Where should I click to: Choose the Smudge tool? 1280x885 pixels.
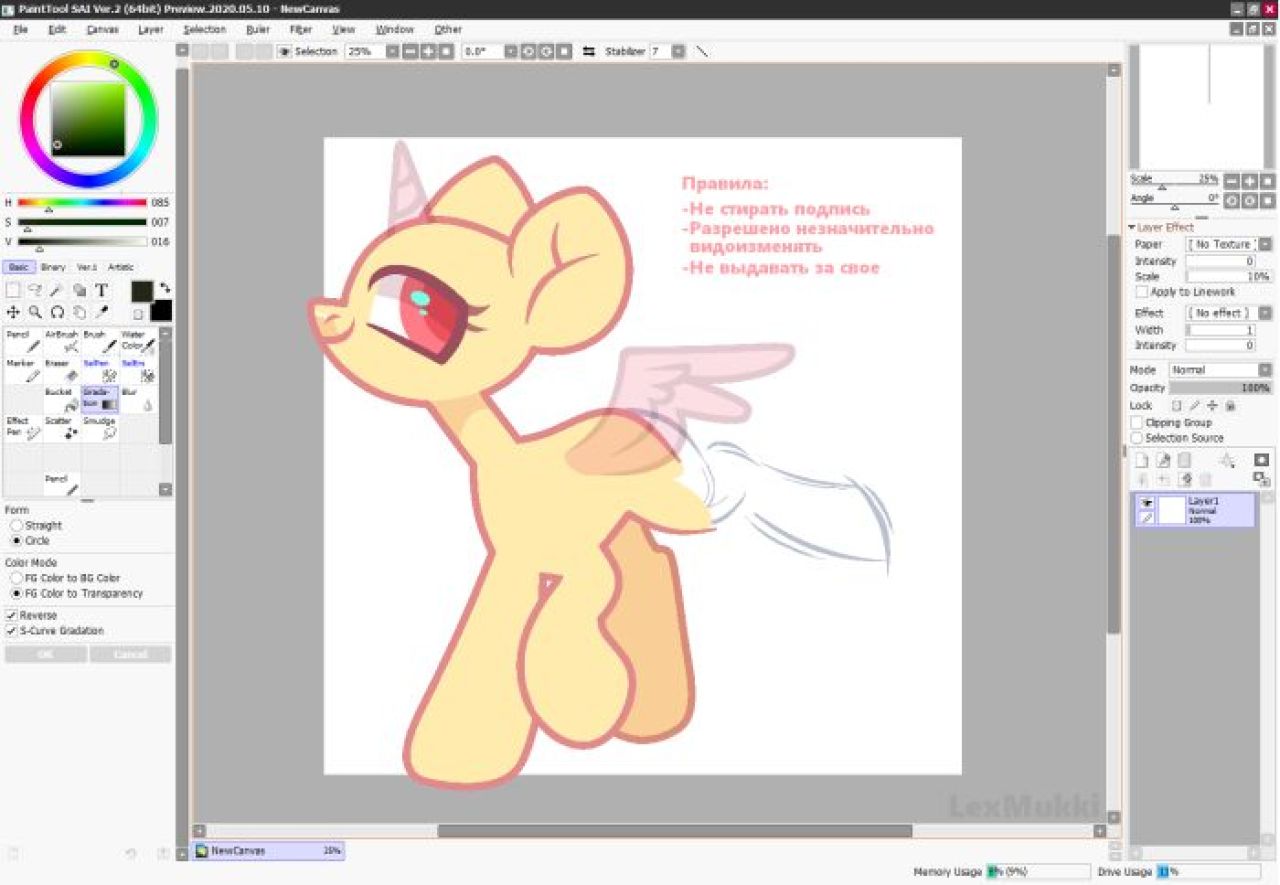pyautogui.click(x=100, y=429)
